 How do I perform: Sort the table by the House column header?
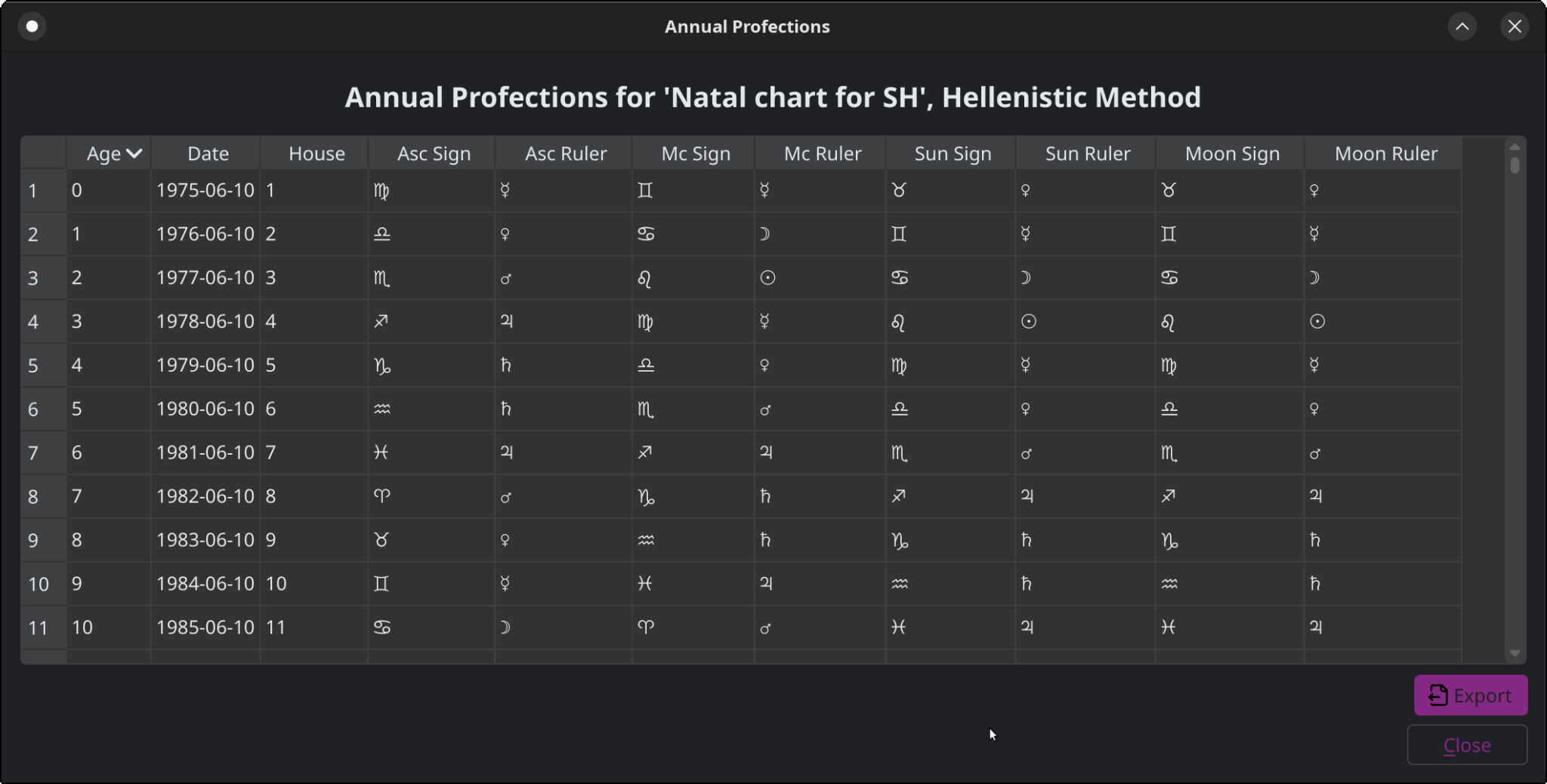[315, 153]
